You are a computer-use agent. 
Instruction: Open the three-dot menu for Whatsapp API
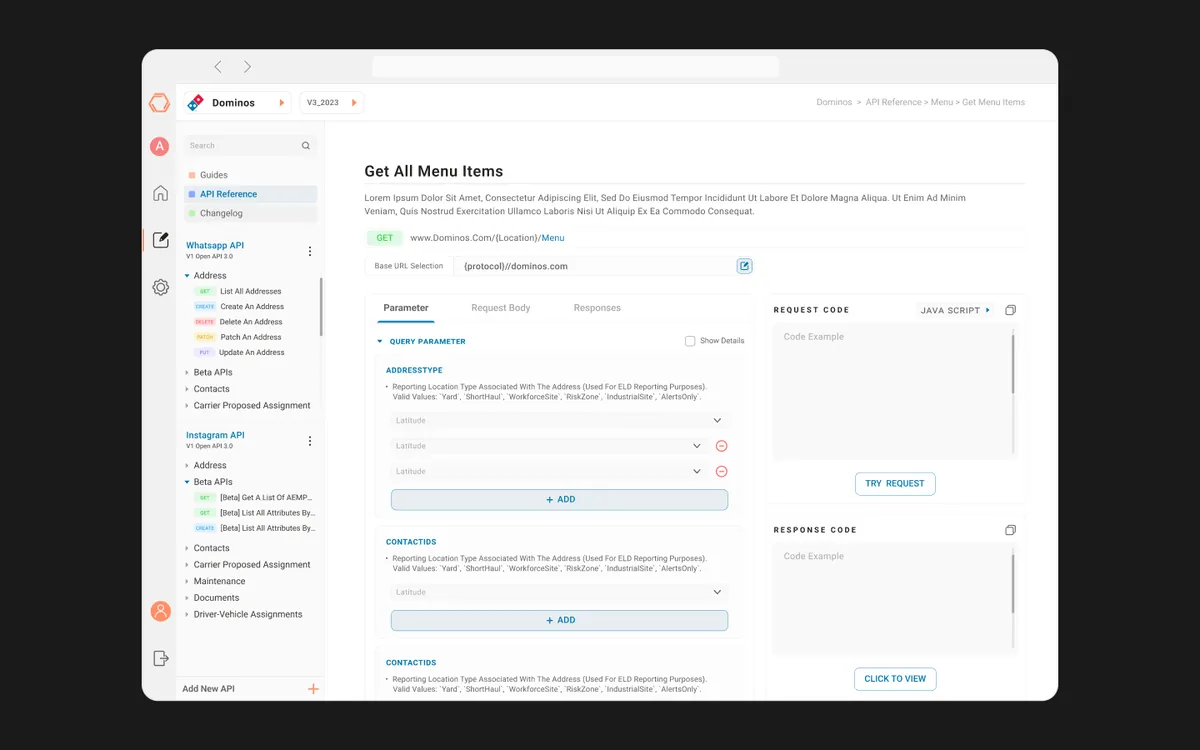(310, 251)
